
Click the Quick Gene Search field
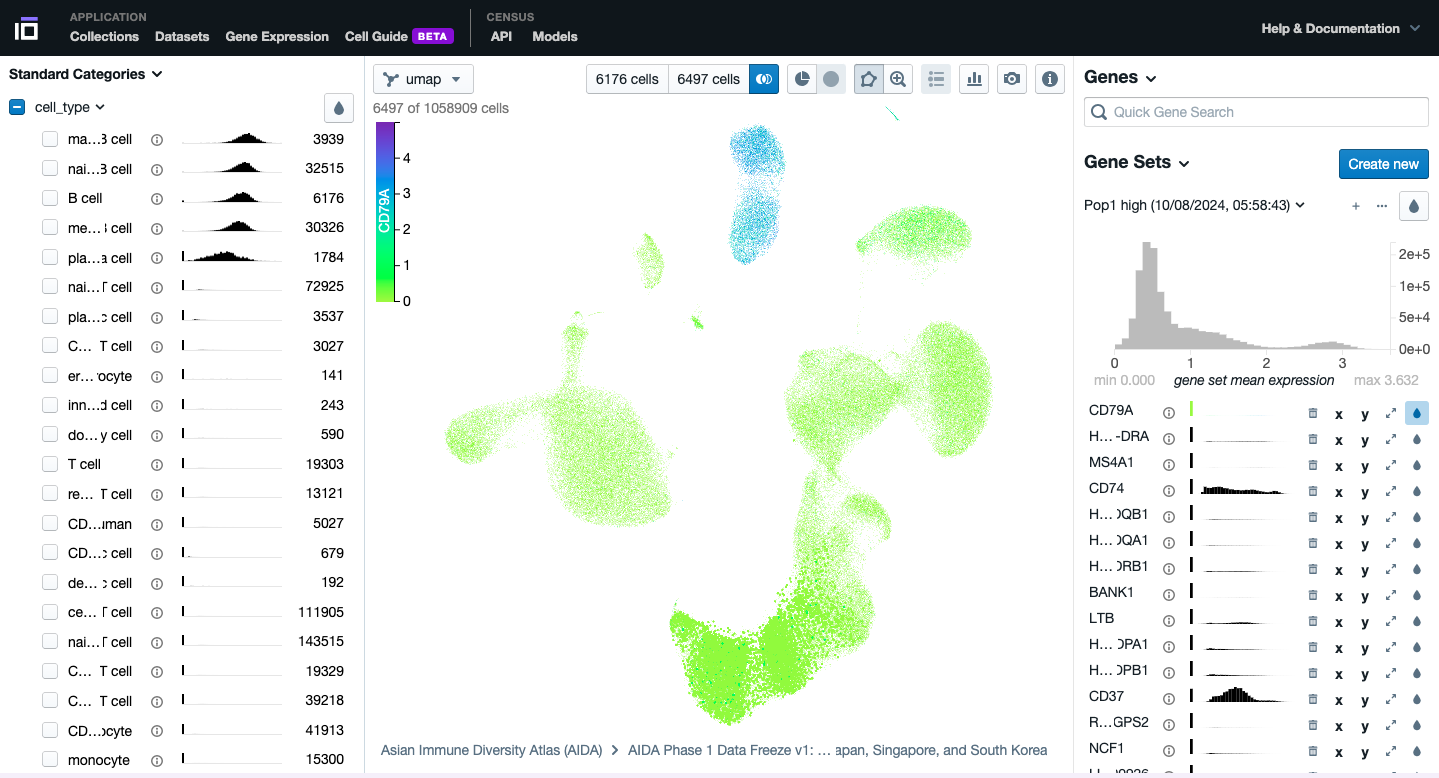pyautogui.click(x=1256, y=112)
